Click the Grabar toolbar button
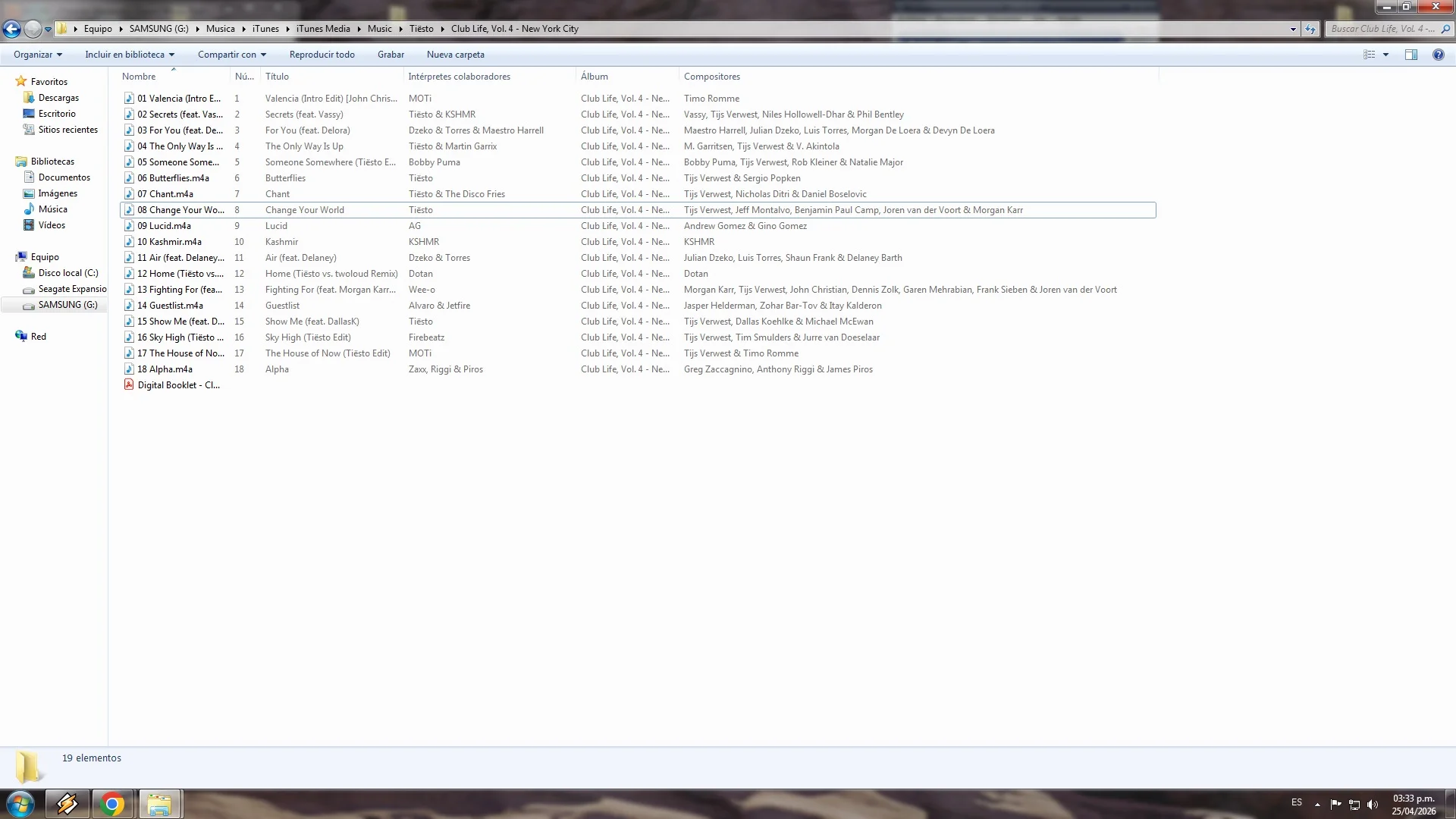The image size is (1456, 819). click(x=391, y=55)
